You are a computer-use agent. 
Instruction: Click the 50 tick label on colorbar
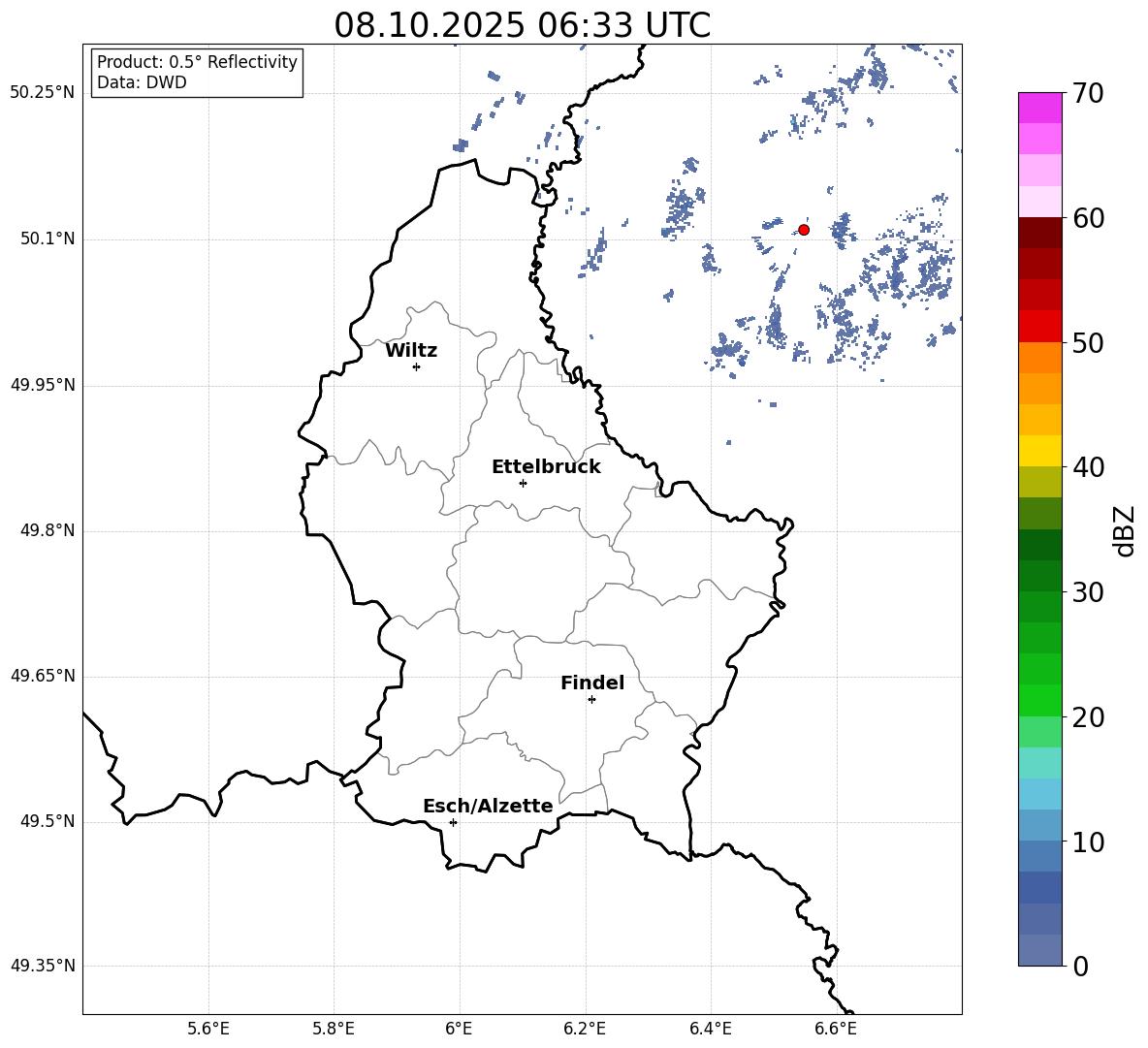[x=1088, y=342]
